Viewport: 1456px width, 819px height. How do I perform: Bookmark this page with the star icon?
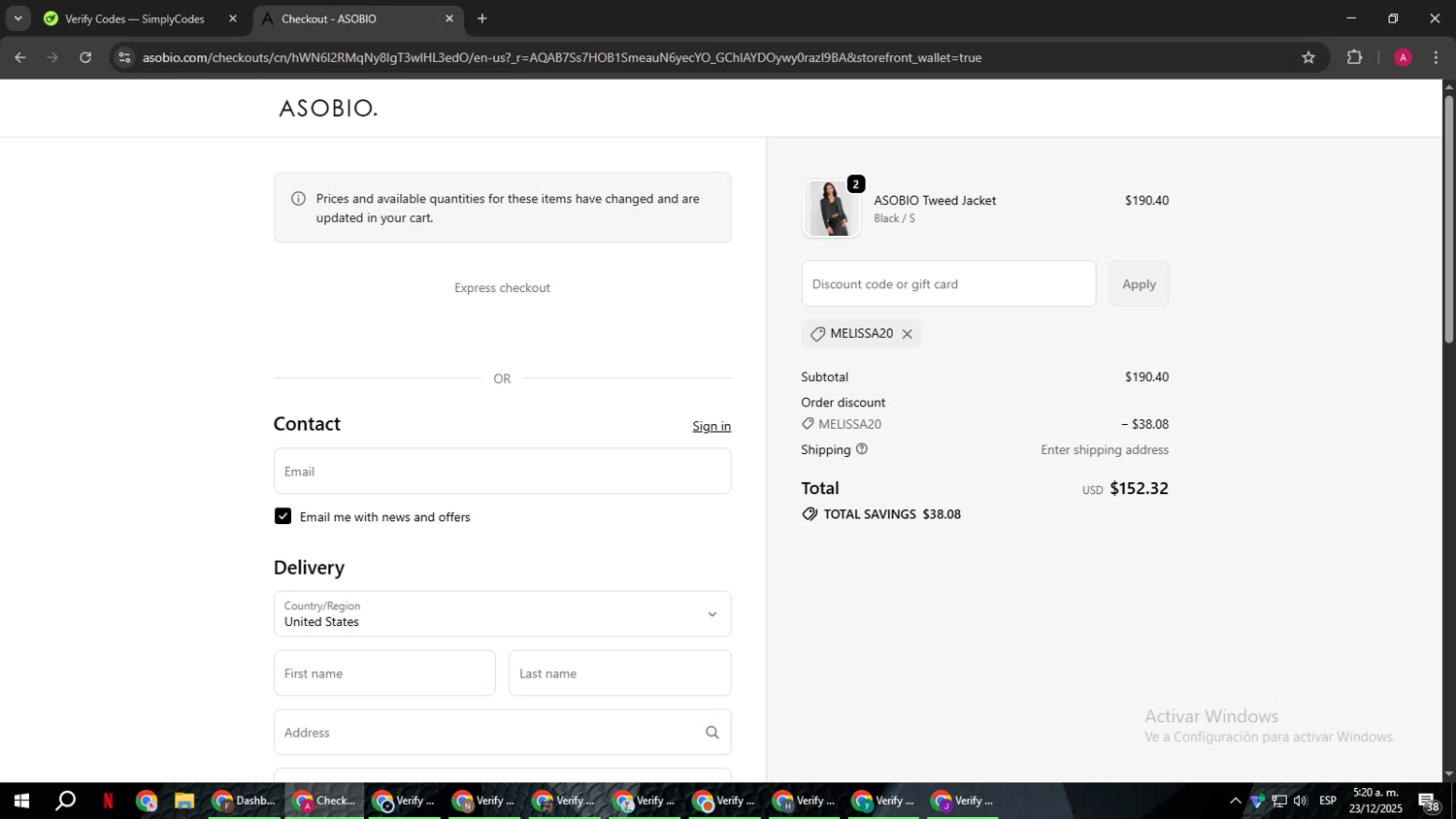(1308, 57)
